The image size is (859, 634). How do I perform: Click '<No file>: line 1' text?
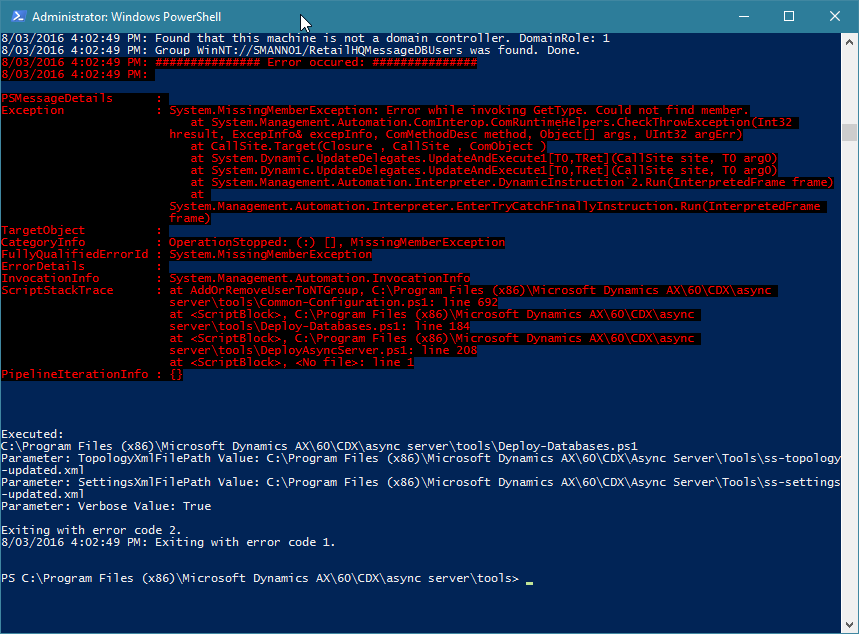(x=354, y=363)
